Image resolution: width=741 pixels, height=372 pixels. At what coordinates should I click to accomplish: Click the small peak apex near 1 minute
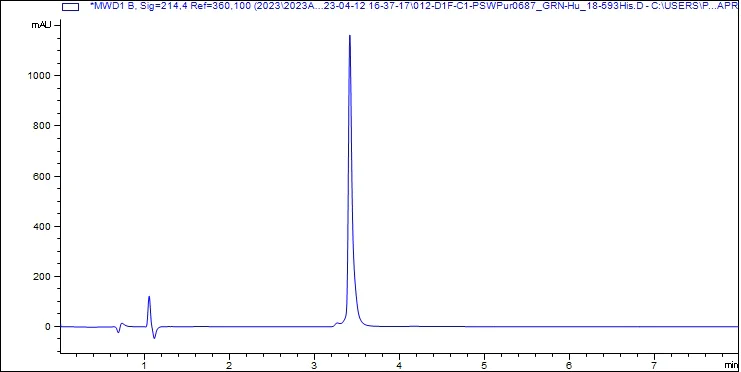[149, 297]
